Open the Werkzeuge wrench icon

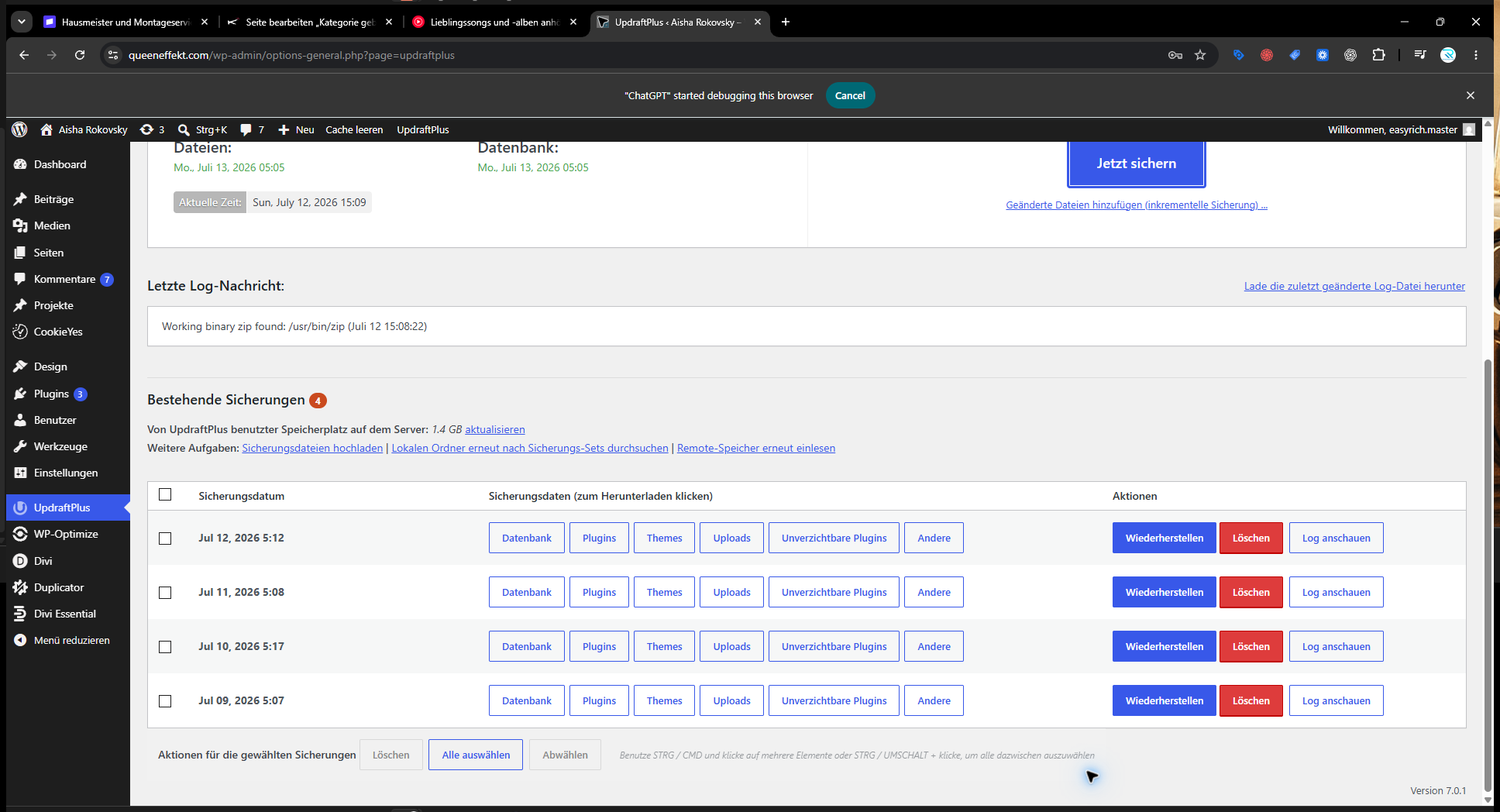(20, 446)
